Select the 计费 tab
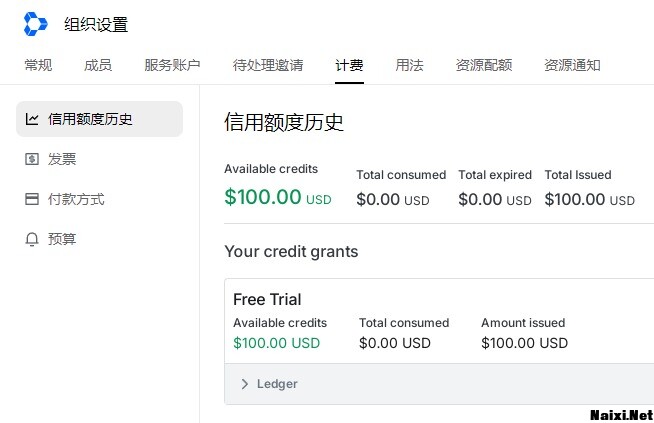The width and height of the screenshot is (654, 423). 349,66
